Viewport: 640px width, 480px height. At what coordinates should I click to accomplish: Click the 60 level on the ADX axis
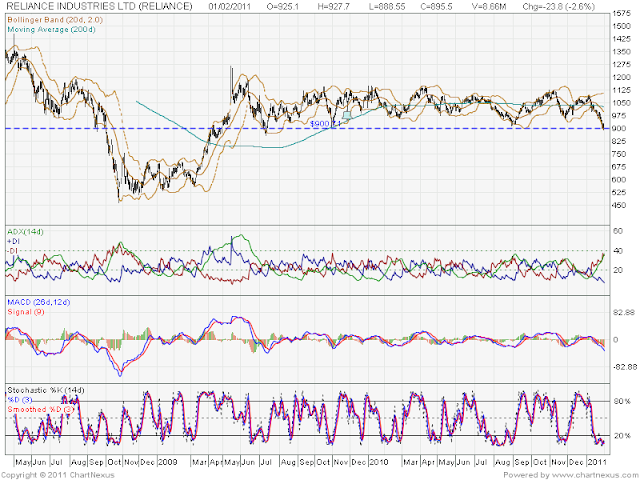click(x=618, y=231)
